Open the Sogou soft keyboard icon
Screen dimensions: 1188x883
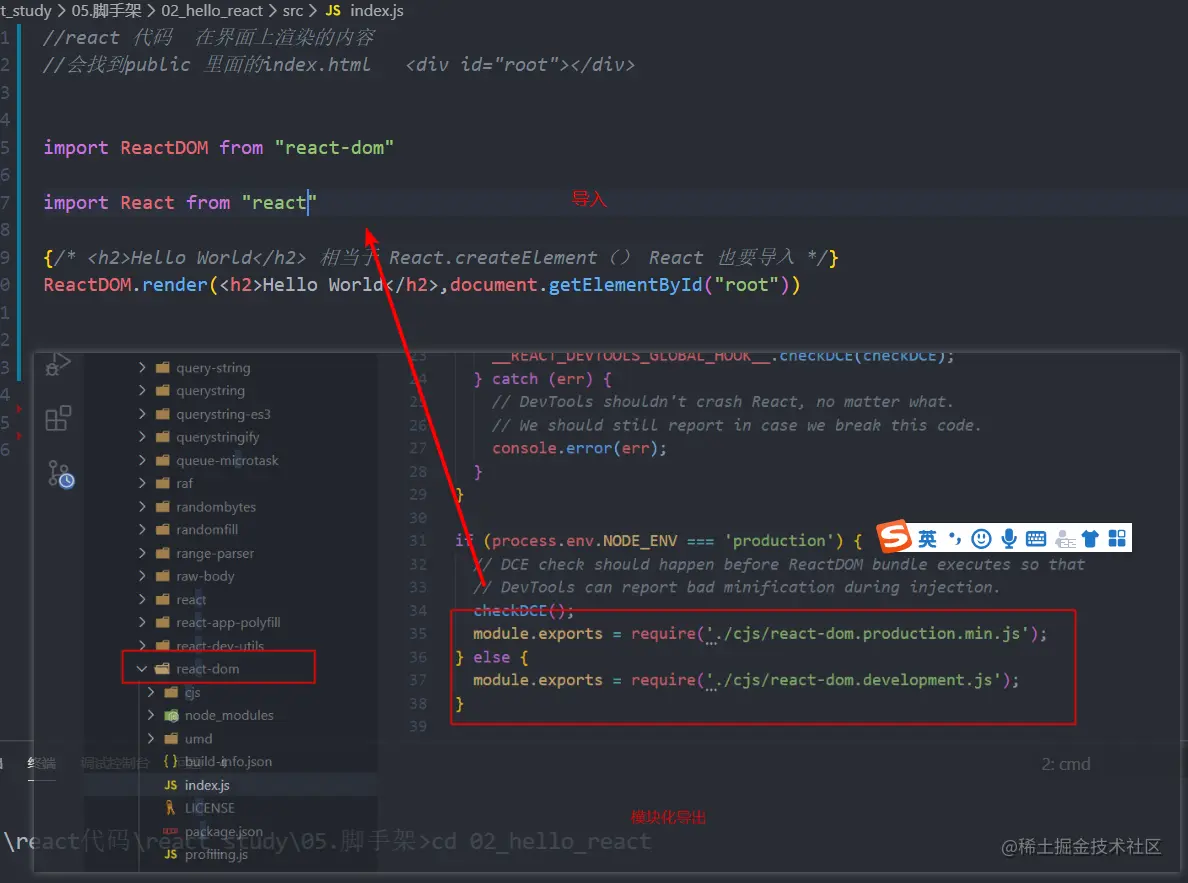1036,539
